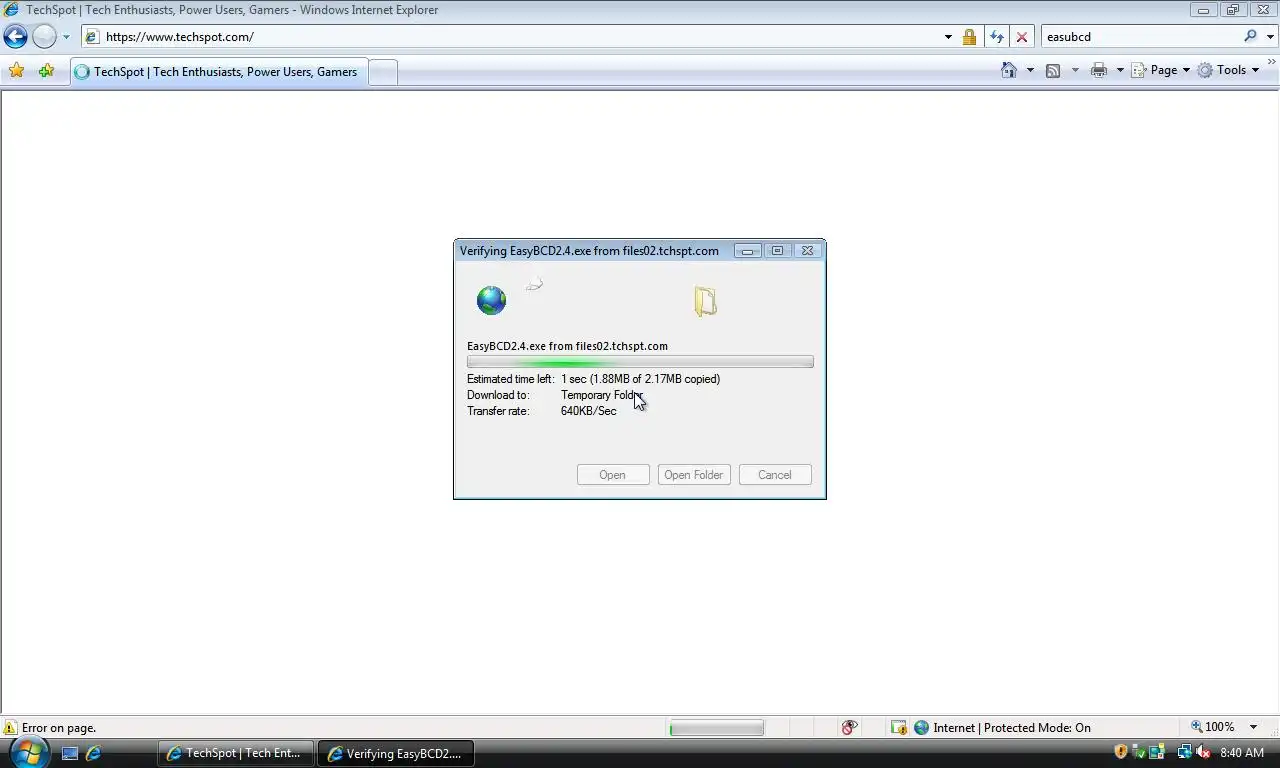1280x768 pixels.
Task: Expand the address bar history dropdown
Action: (x=948, y=37)
